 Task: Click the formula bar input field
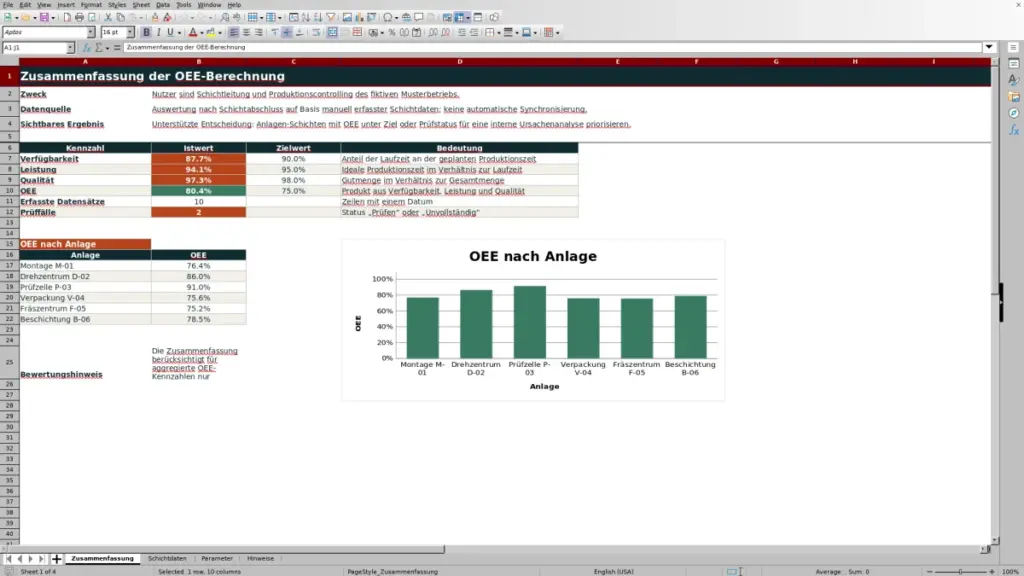click(x=552, y=48)
